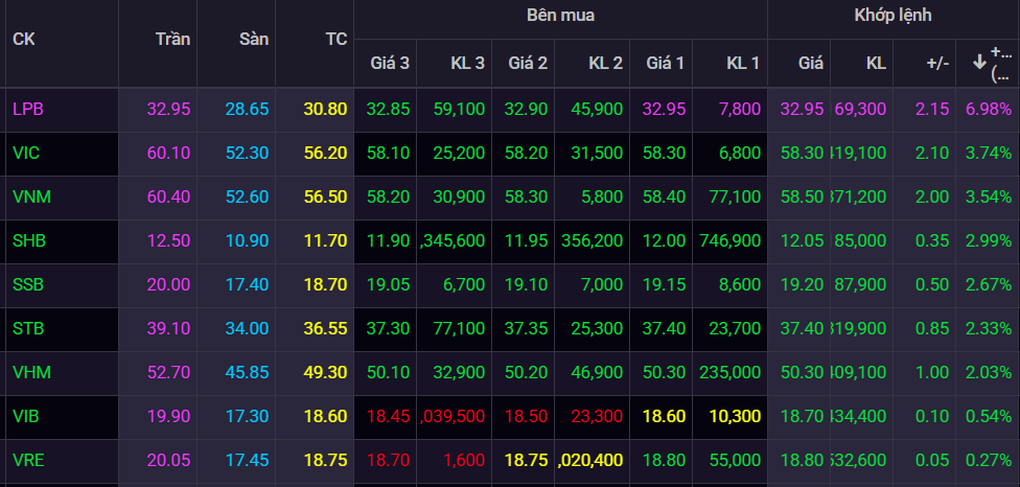Screen dimensions: 1020x487
Task: Click VHM percent change 2.03%
Action: point(989,373)
